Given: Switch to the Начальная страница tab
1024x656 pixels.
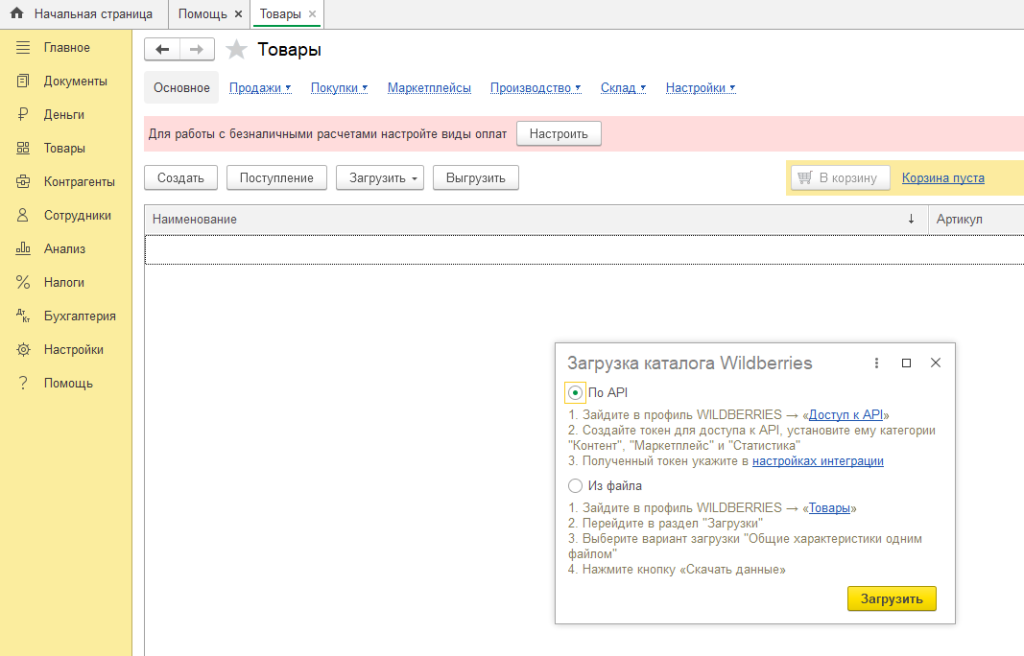Looking at the screenshot, I should click(84, 14).
